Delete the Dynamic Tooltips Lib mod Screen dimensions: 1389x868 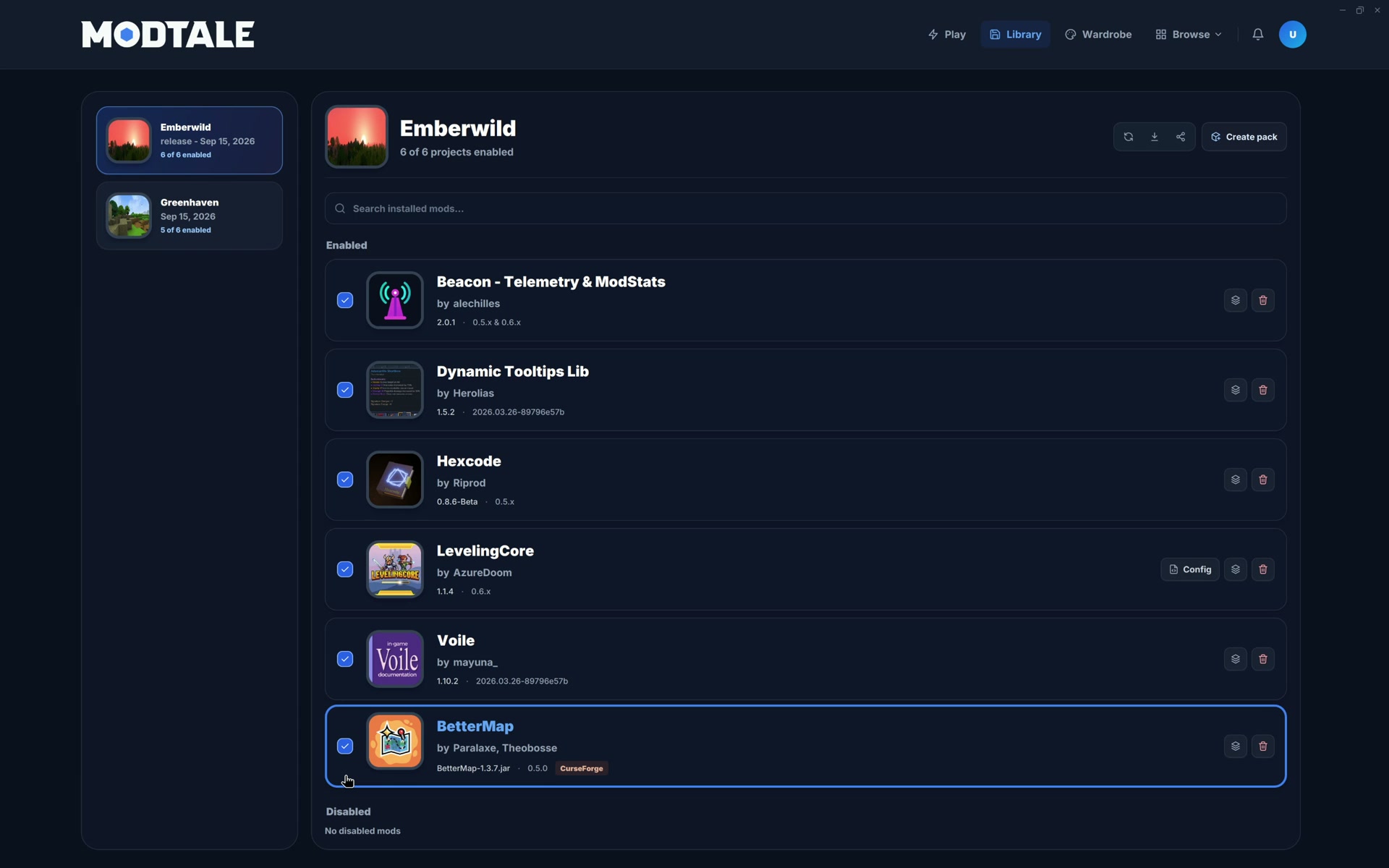(x=1263, y=390)
